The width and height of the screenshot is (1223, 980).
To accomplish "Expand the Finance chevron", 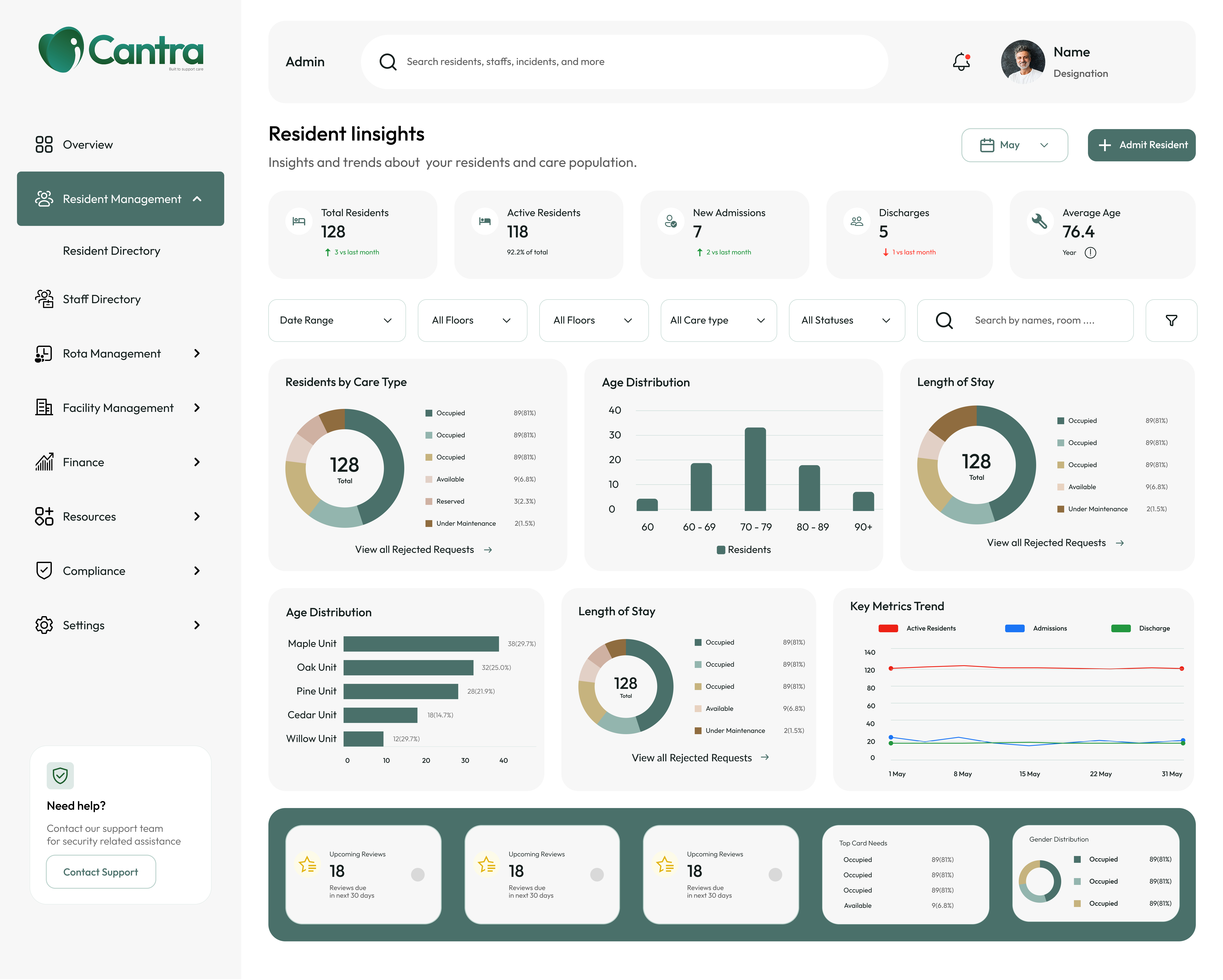I will tap(197, 462).
